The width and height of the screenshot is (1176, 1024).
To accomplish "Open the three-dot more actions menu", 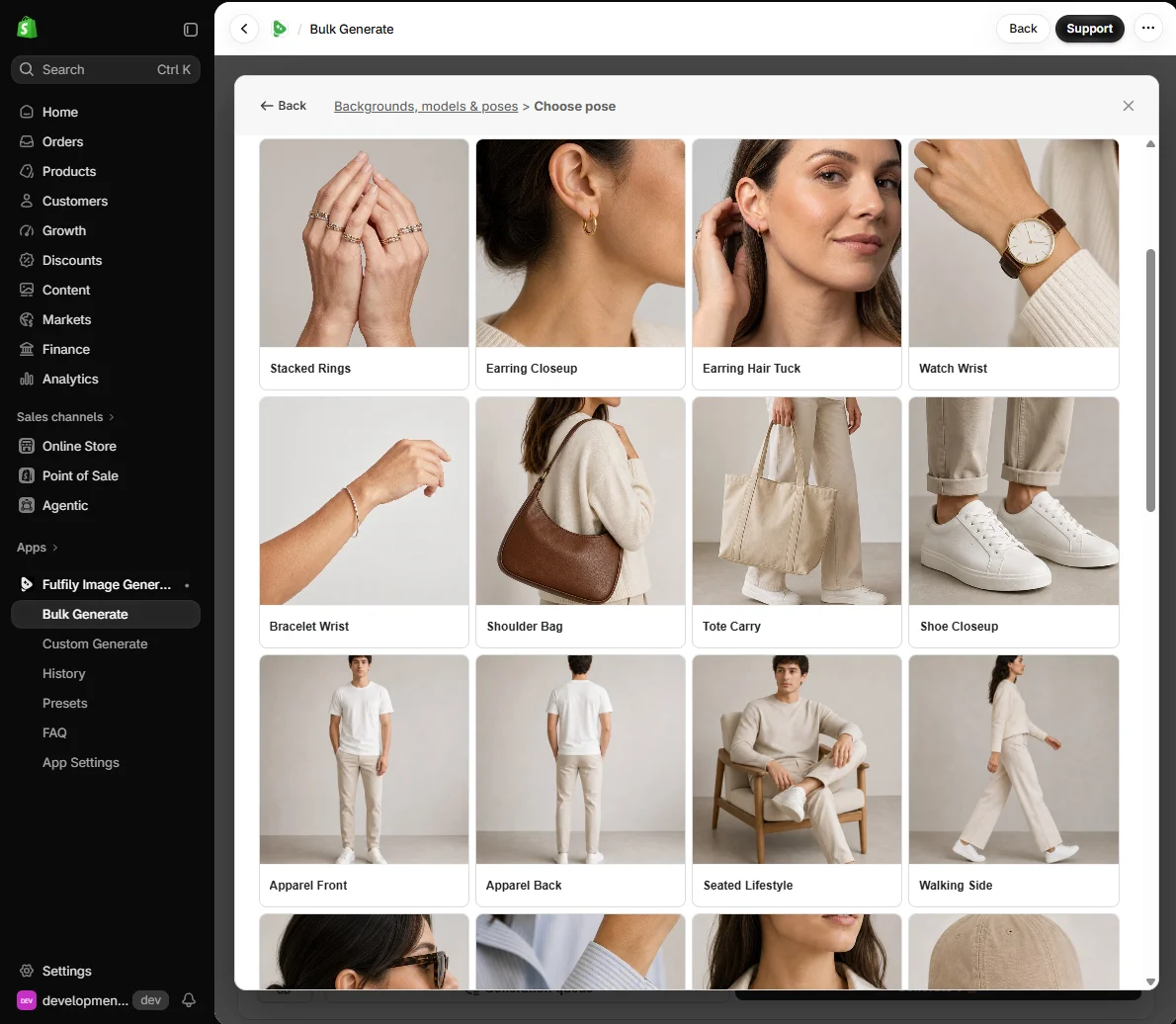I will pyautogui.click(x=1147, y=29).
